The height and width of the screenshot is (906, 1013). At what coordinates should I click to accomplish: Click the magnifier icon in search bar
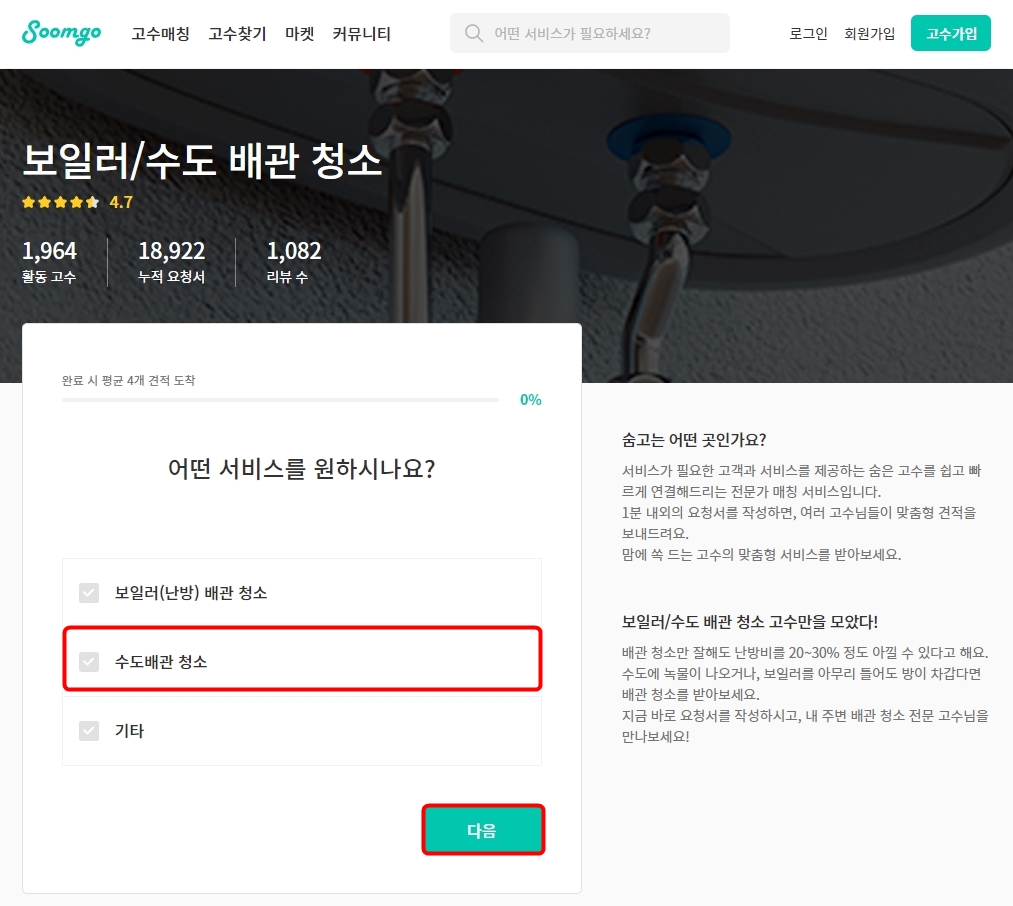click(472, 33)
